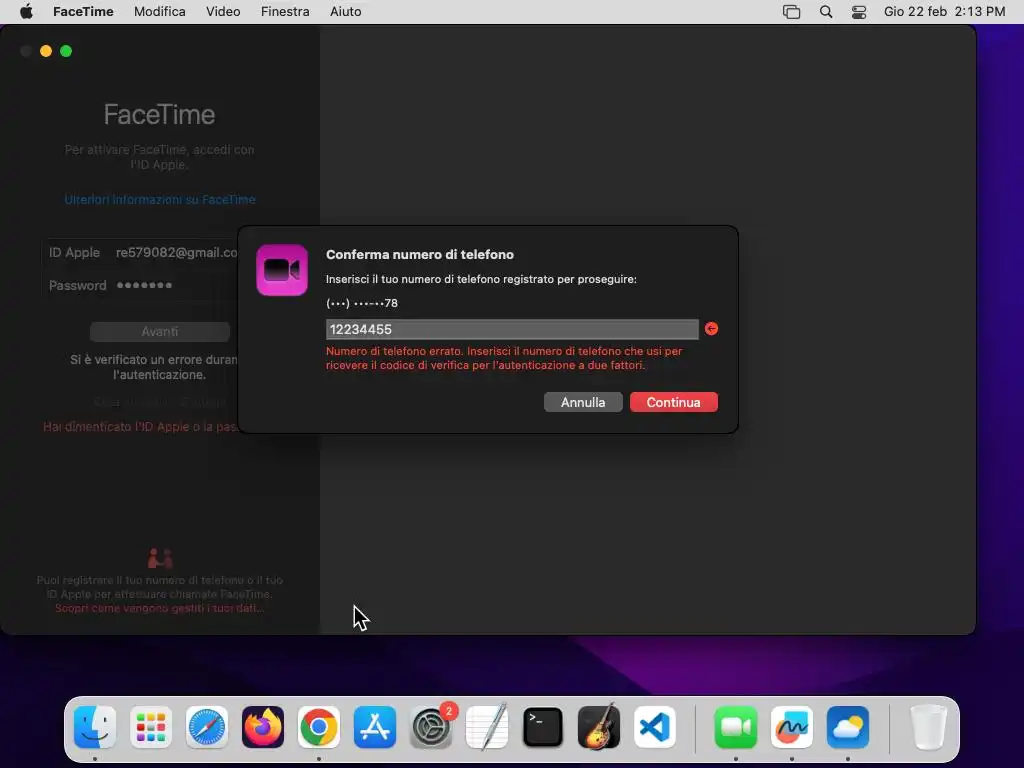
Task: Open Launchpad from the Dock
Action: (x=151, y=727)
